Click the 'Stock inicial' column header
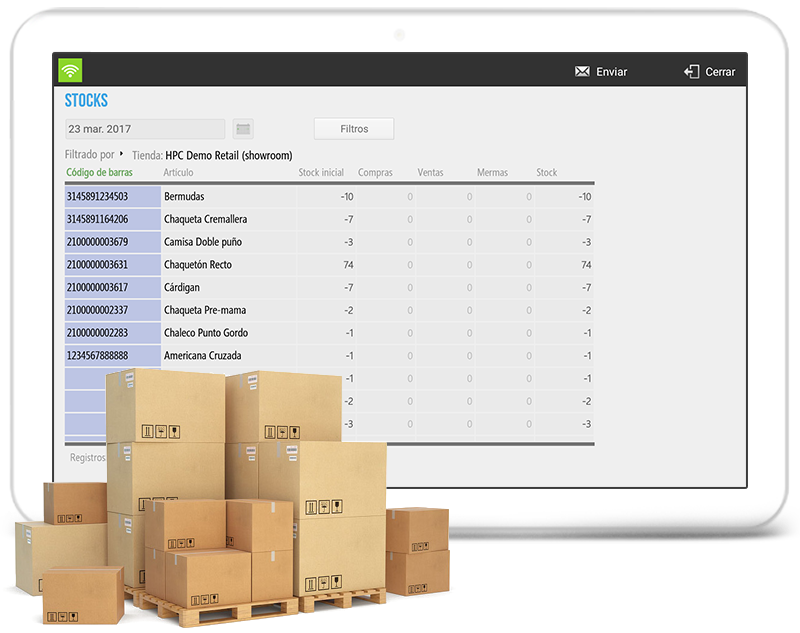800x633 pixels. 322,173
